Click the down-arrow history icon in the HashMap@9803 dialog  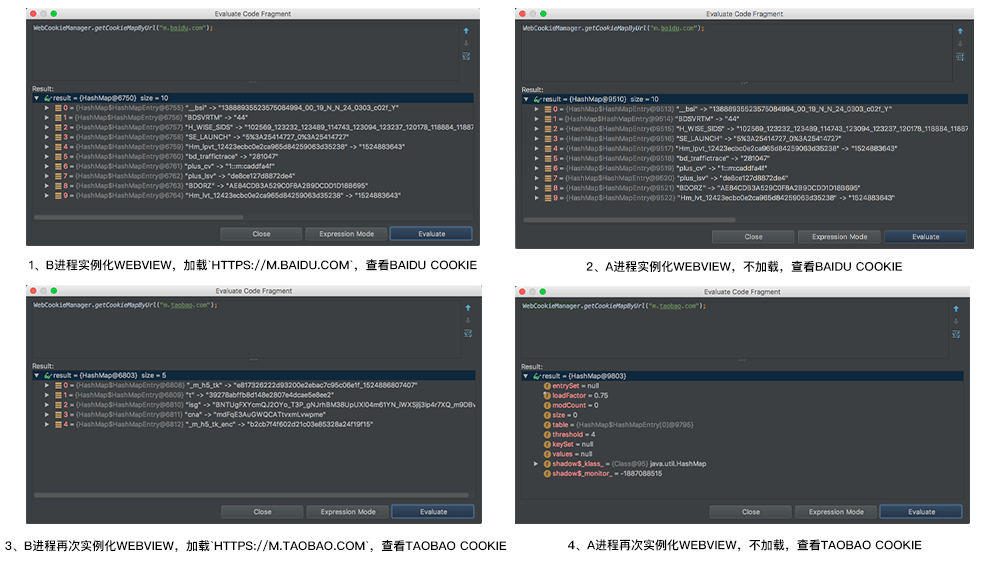point(956,321)
